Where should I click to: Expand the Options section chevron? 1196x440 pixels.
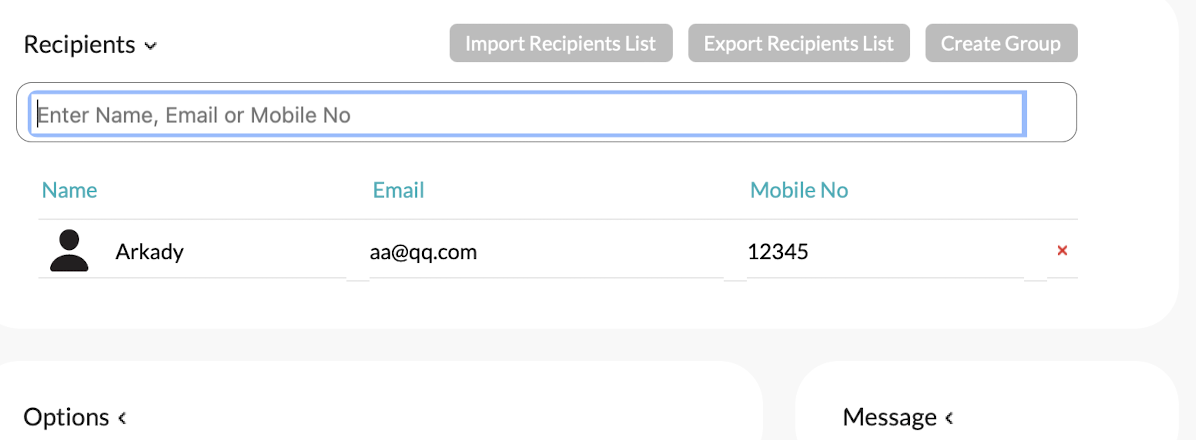(x=122, y=418)
